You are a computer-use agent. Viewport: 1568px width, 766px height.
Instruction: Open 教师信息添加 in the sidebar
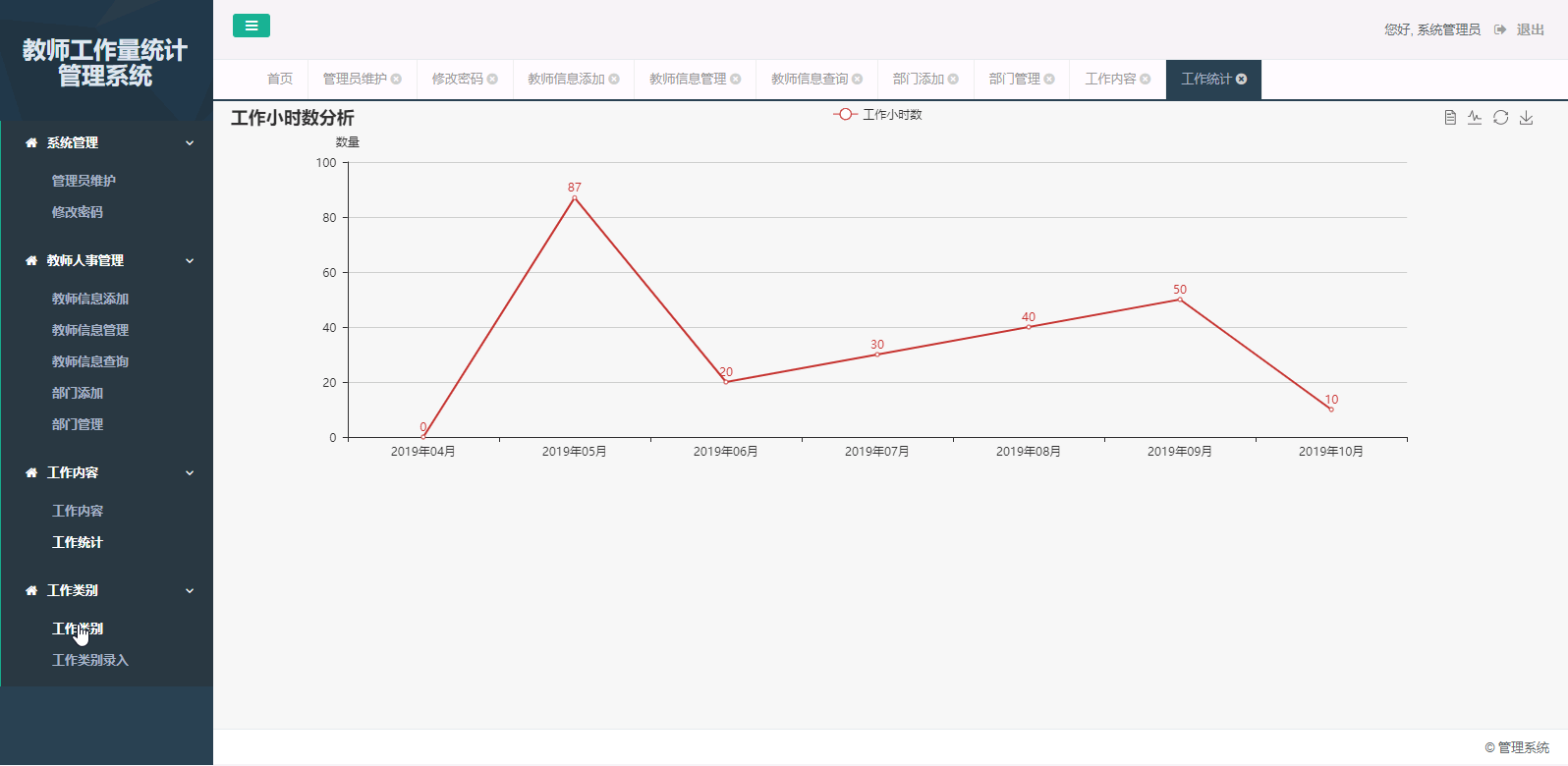click(x=90, y=299)
